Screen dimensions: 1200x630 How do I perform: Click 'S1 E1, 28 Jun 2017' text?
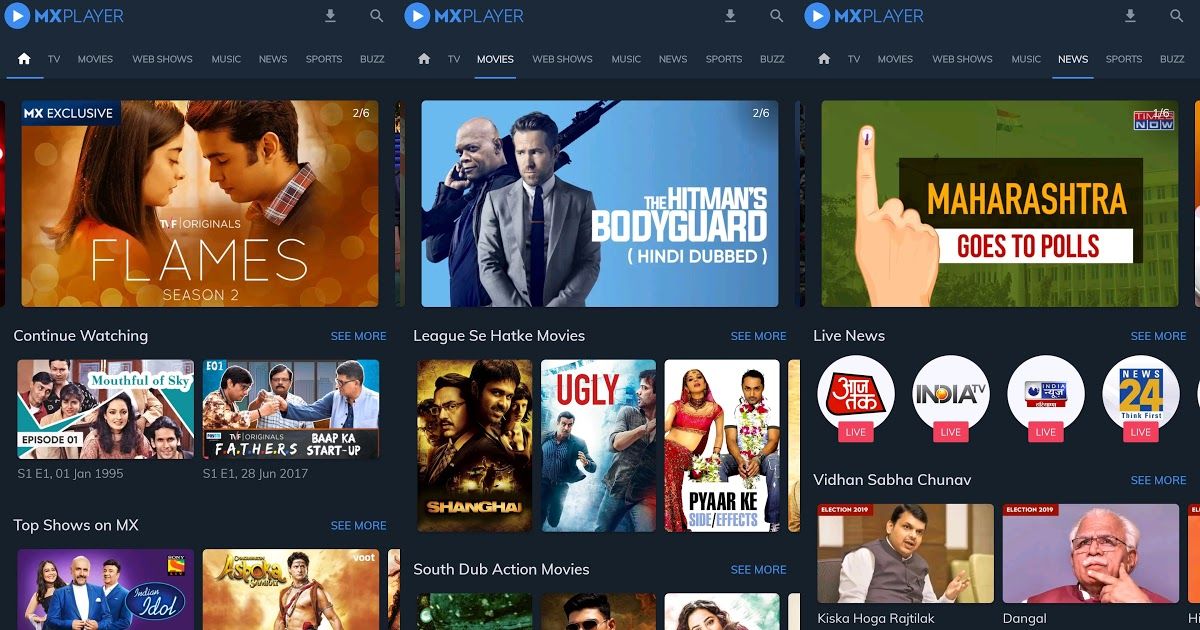click(x=257, y=473)
